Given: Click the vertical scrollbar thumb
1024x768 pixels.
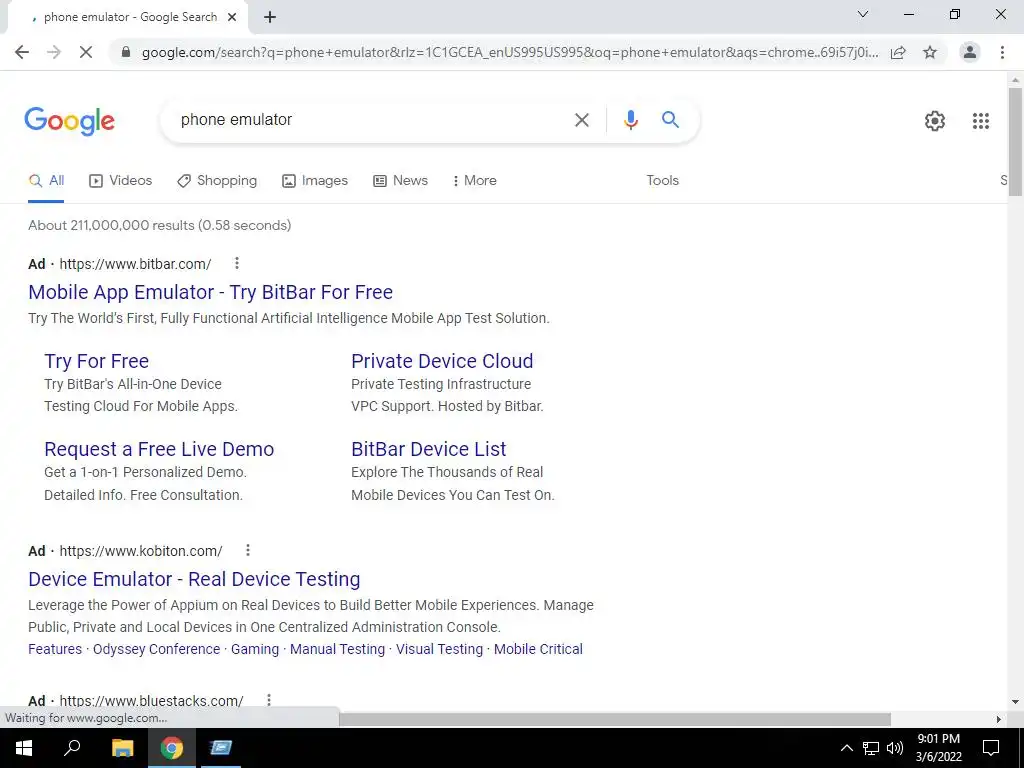Looking at the screenshot, I should 1015,141.
